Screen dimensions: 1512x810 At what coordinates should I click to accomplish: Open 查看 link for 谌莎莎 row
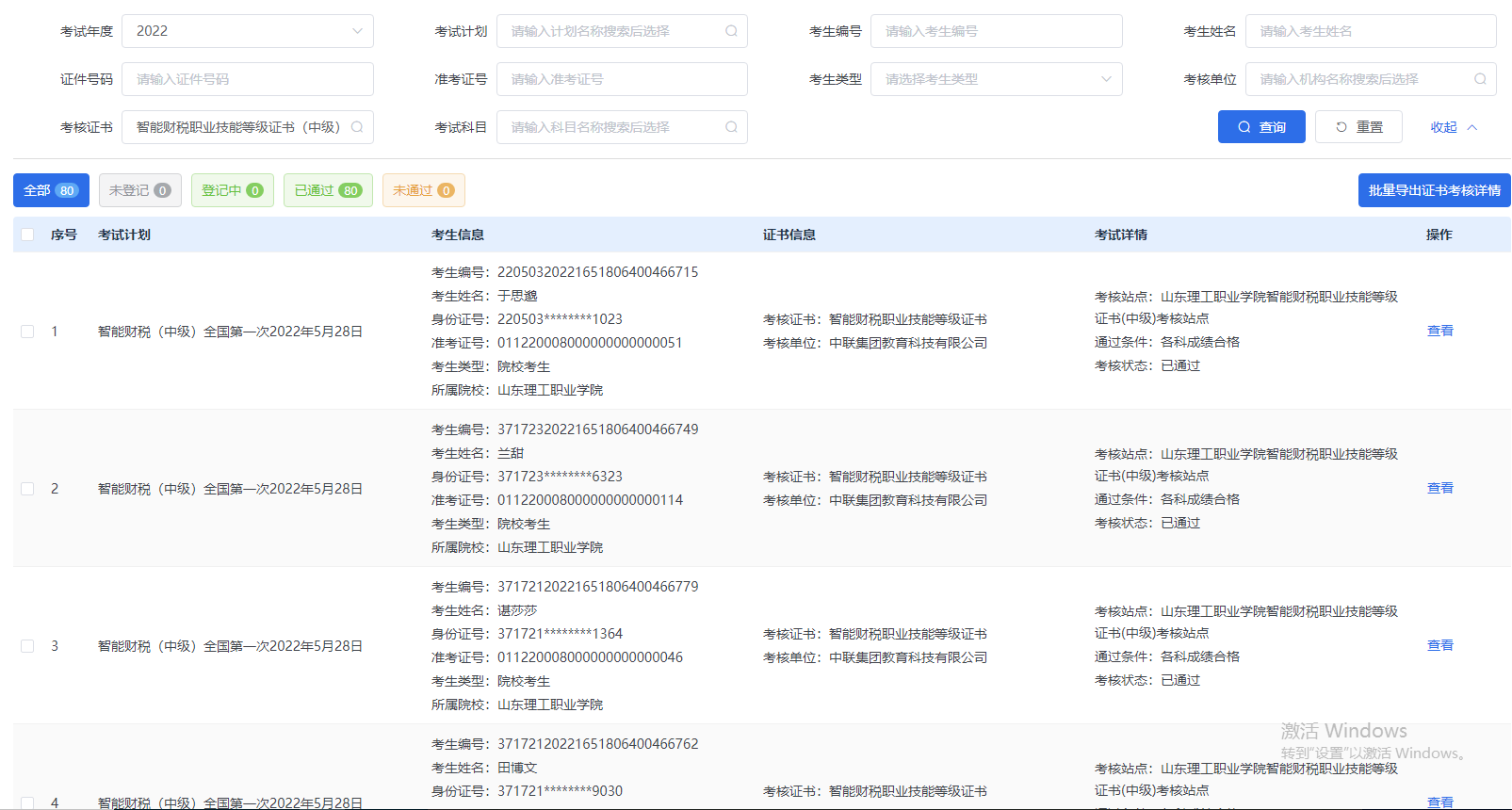pyautogui.click(x=1440, y=645)
